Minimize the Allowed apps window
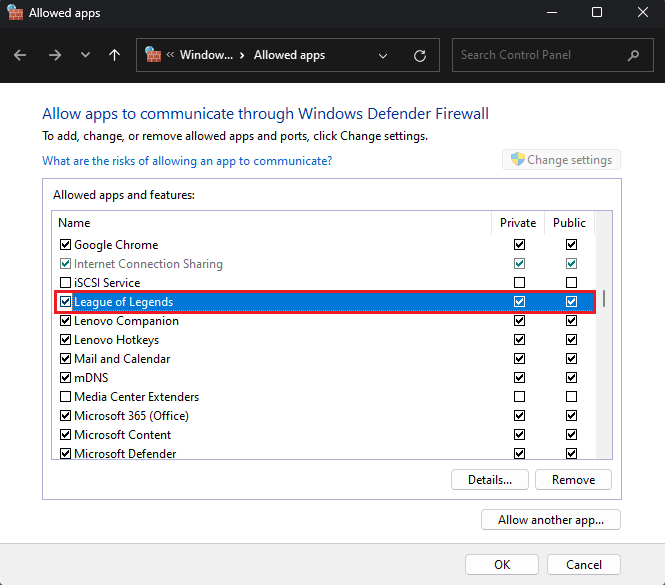Viewport: 665px width, 585px height. coord(552,12)
